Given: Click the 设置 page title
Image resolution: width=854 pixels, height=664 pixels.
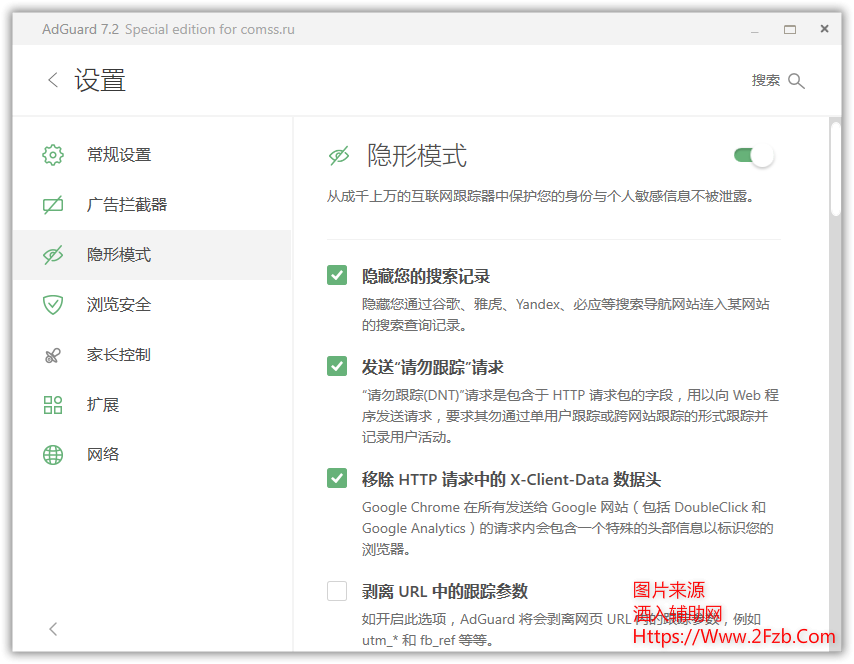Looking at the screenshot, I should point(100,81).
